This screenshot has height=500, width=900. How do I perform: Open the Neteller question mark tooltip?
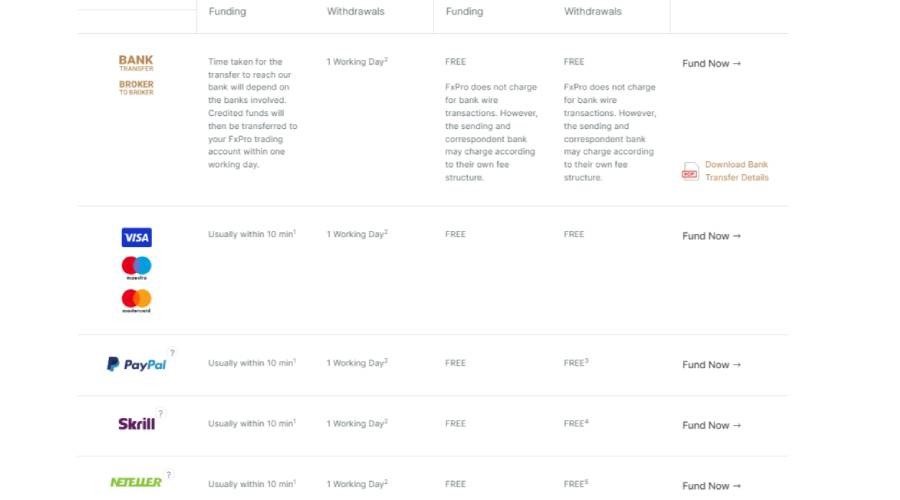click(169, 475)
